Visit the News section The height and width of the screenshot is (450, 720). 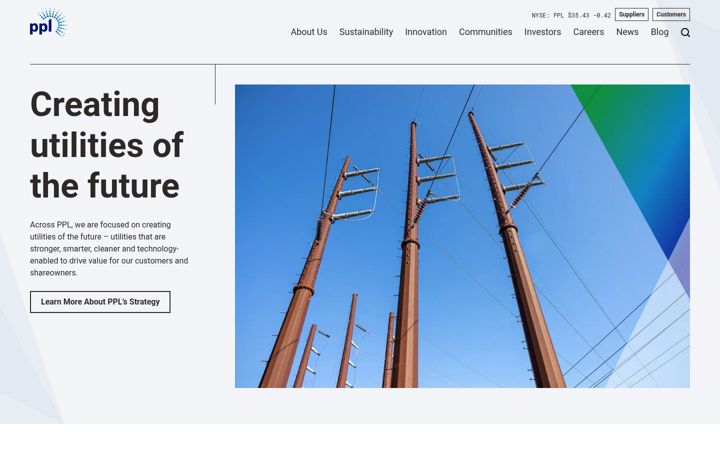coord(627,32)
